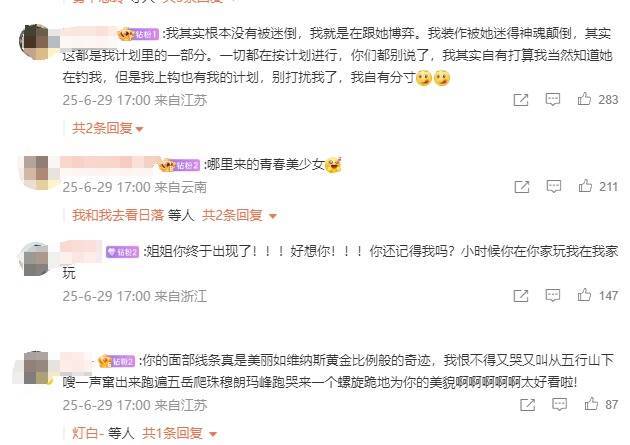Reply to the 姐姐你终于出现了 comment
The image size is (630, 445).
[552, 296]
